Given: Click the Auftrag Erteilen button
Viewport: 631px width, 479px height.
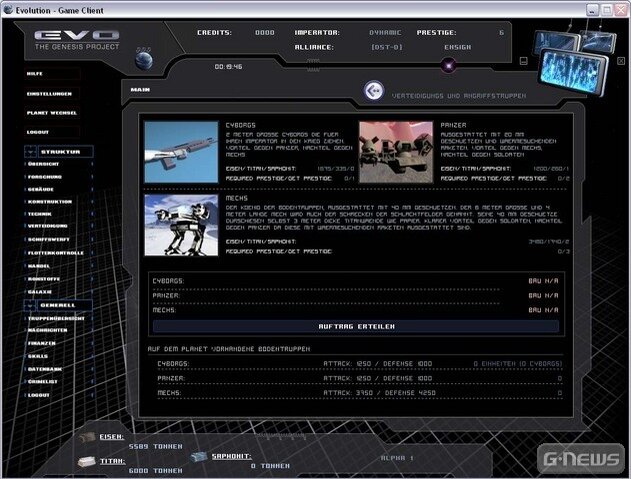Looking at the screenshot, I should (x=356, y=326).
